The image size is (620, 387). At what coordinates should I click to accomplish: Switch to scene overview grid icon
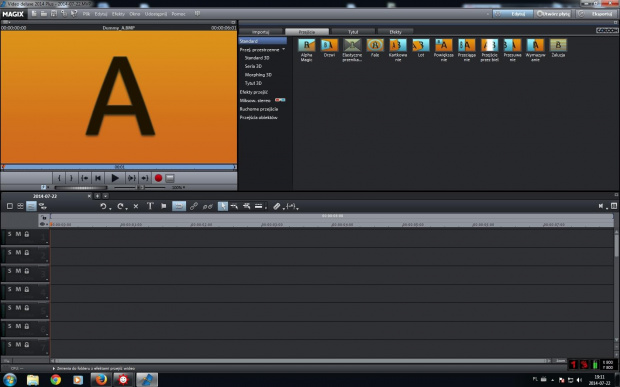[x=20, y=206]
